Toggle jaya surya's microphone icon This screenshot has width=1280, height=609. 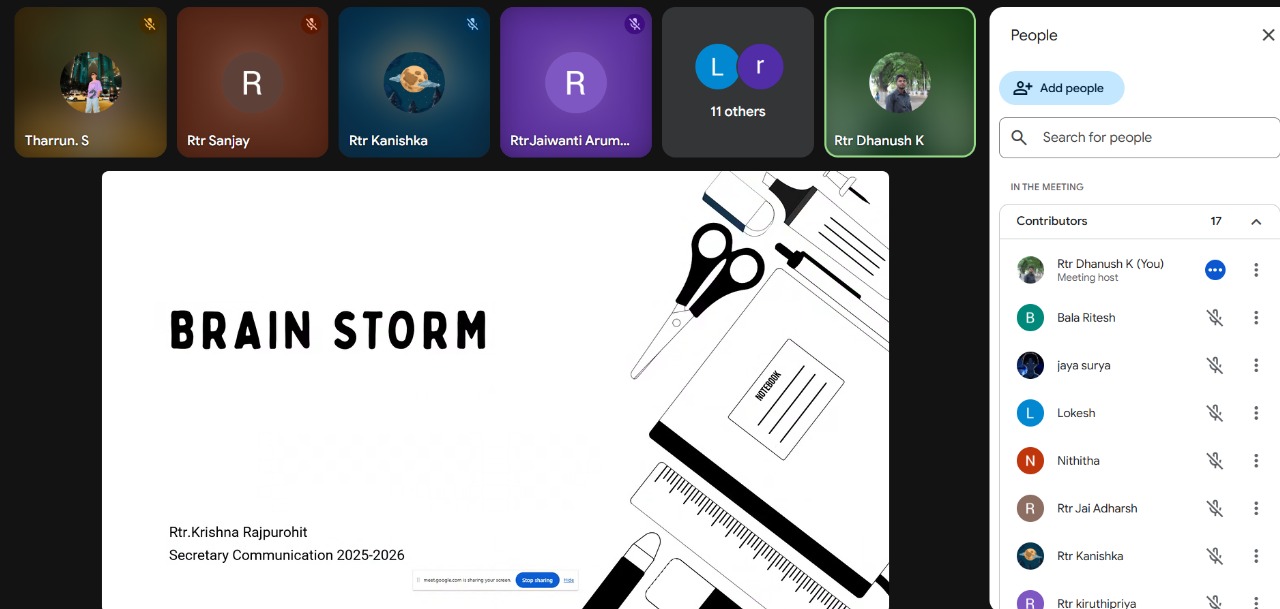pyautogui.click(x=1215, y=366)
